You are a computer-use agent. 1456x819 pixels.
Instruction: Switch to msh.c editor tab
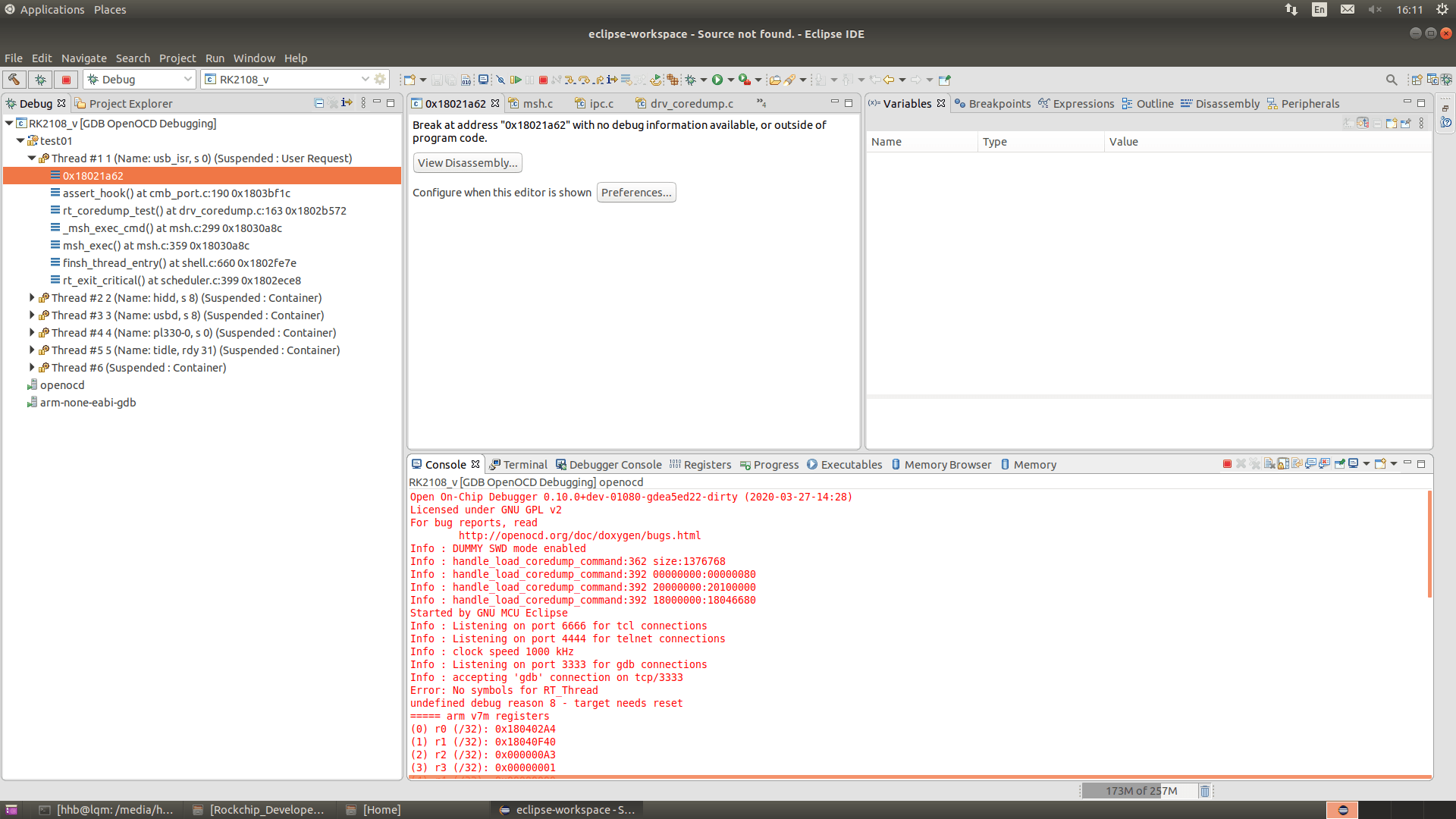[x=531, y=103]
